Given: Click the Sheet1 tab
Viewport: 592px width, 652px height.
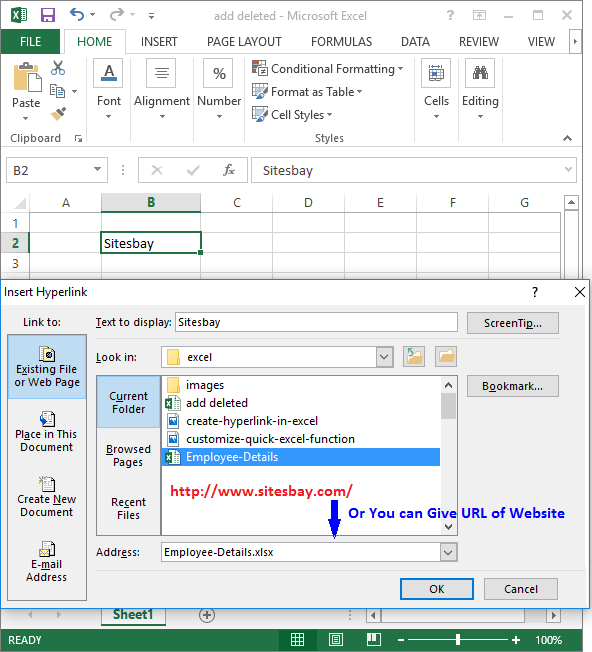Looking at the screenshot, I should pyautogui.click(x=133, y=615).
